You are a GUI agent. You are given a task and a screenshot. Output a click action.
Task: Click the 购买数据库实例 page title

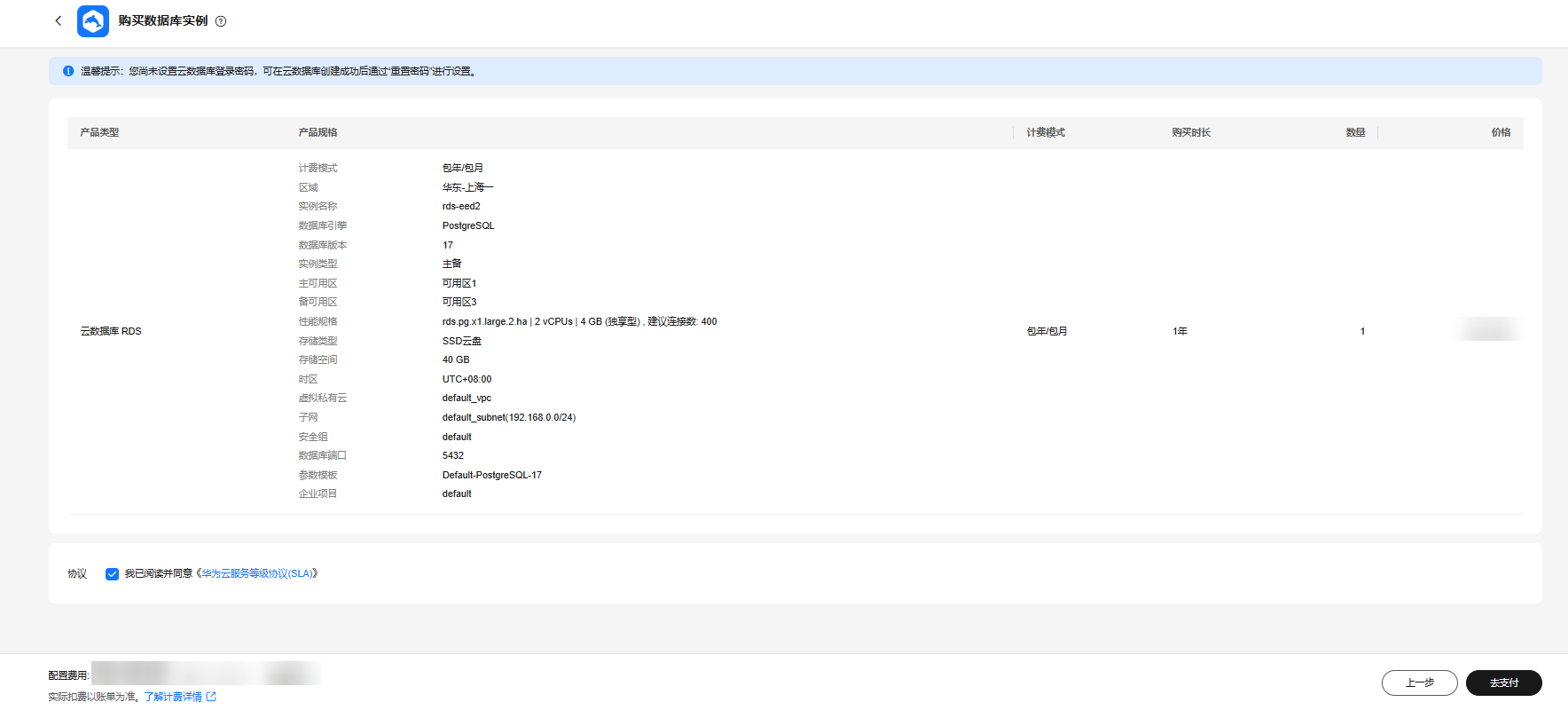click(163, 20)
